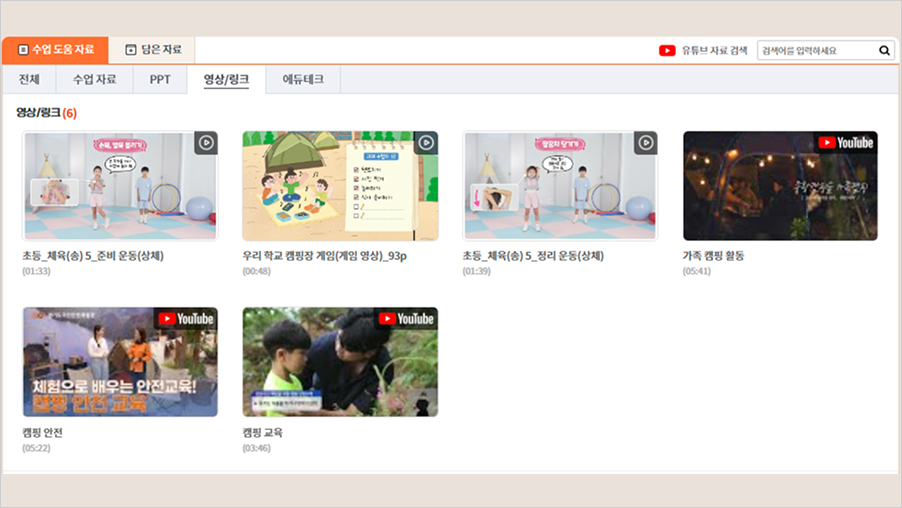The image size is (902, 508).
Task: Click play icon on 준비 운동 video
Action: click(205, 143)
